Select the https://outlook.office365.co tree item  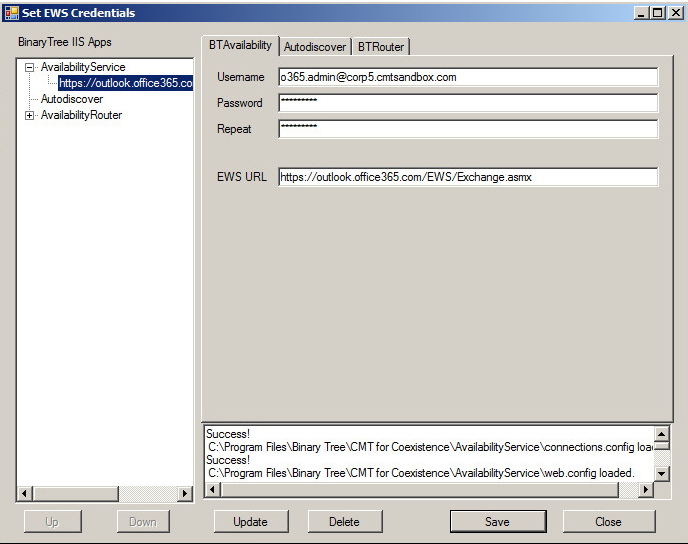pos(125,83)
